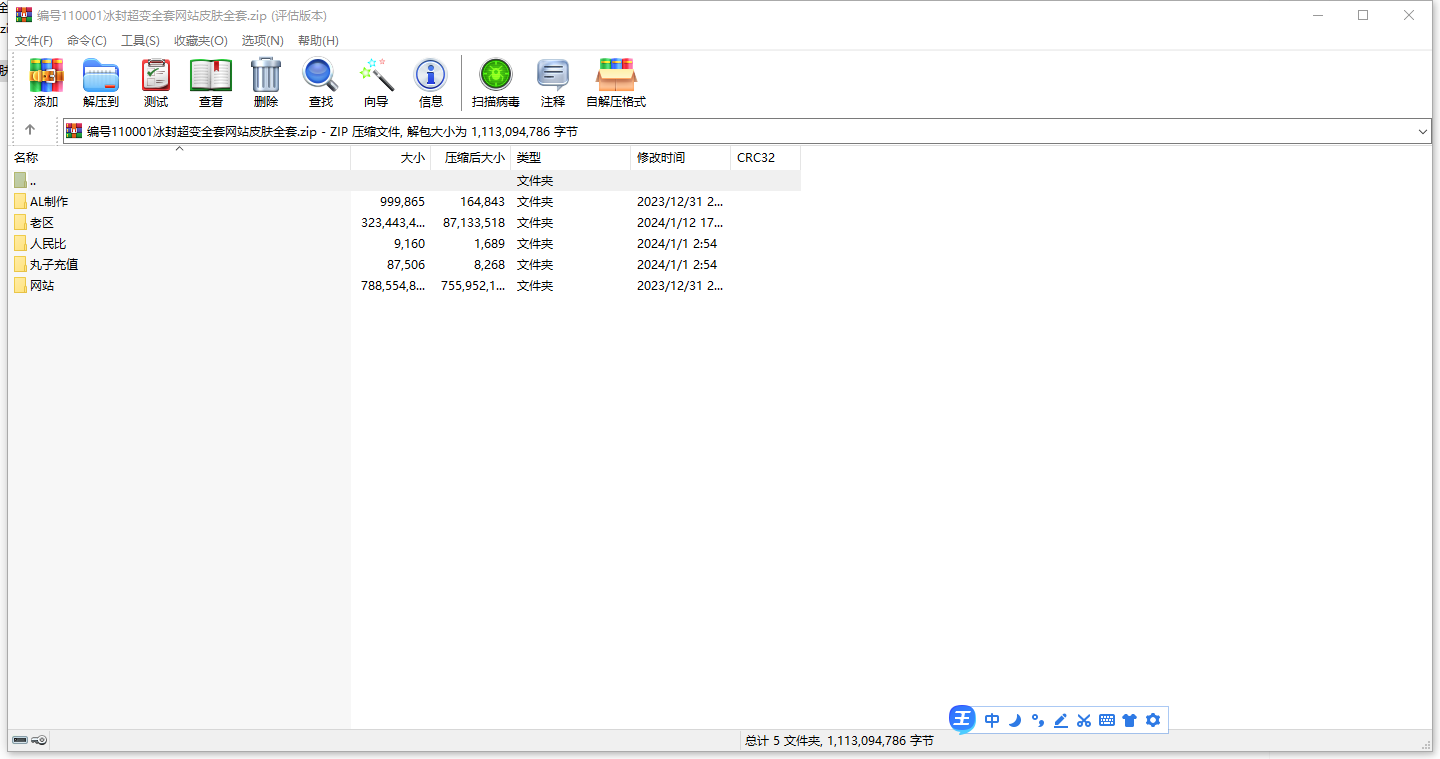Image resolution: width=1440 pixels, height=759 pixels.
Task: Click the 解压到 (Extract to) icon
Action: point(101,76)
